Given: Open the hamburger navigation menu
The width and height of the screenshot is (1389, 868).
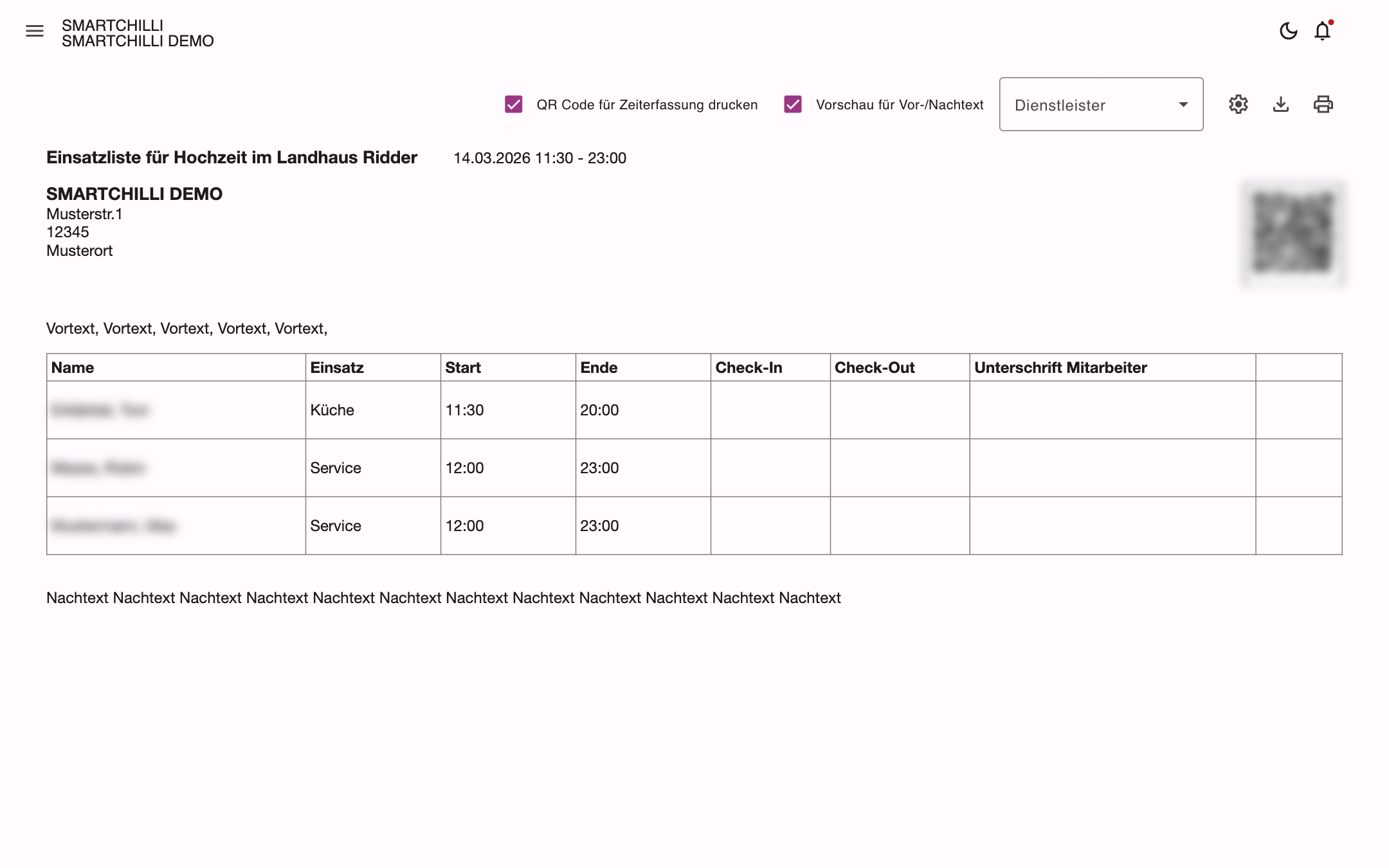Looking at the screenshot, I should [35, 31].
